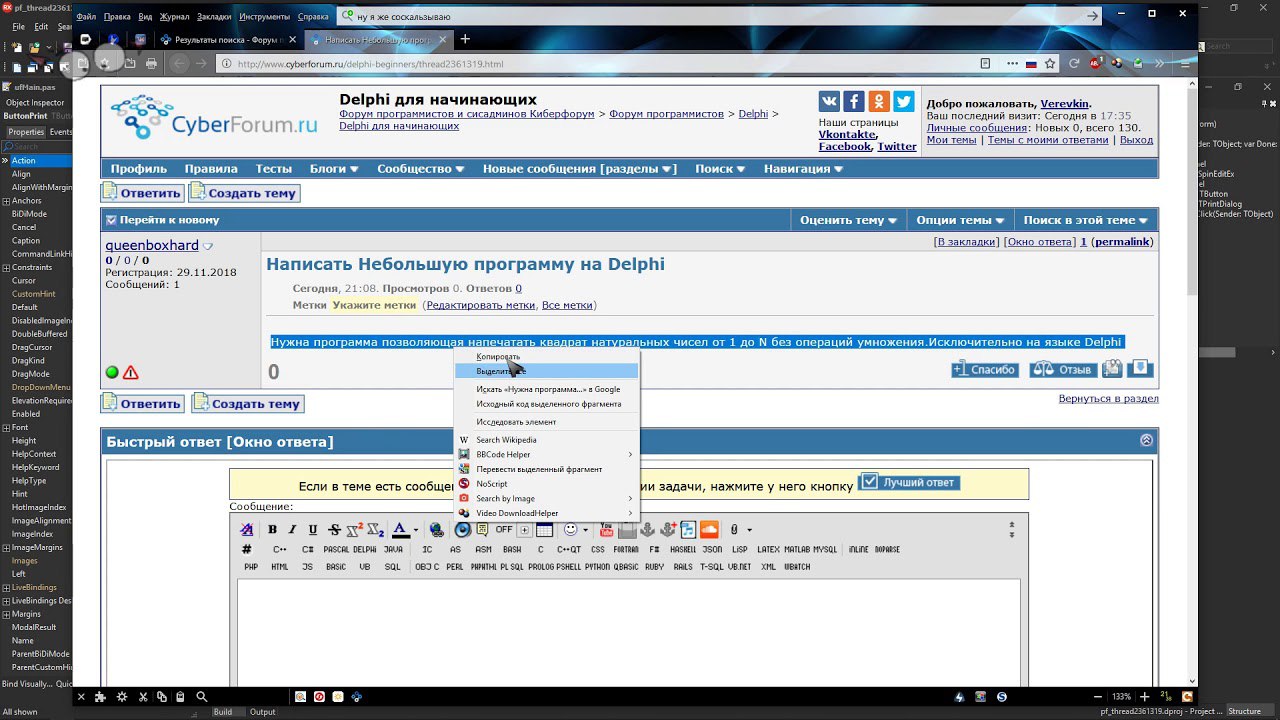Open the 'Поиск' navigation dropdown
The image size is (1280, 720).
click(x=720, y=169)
